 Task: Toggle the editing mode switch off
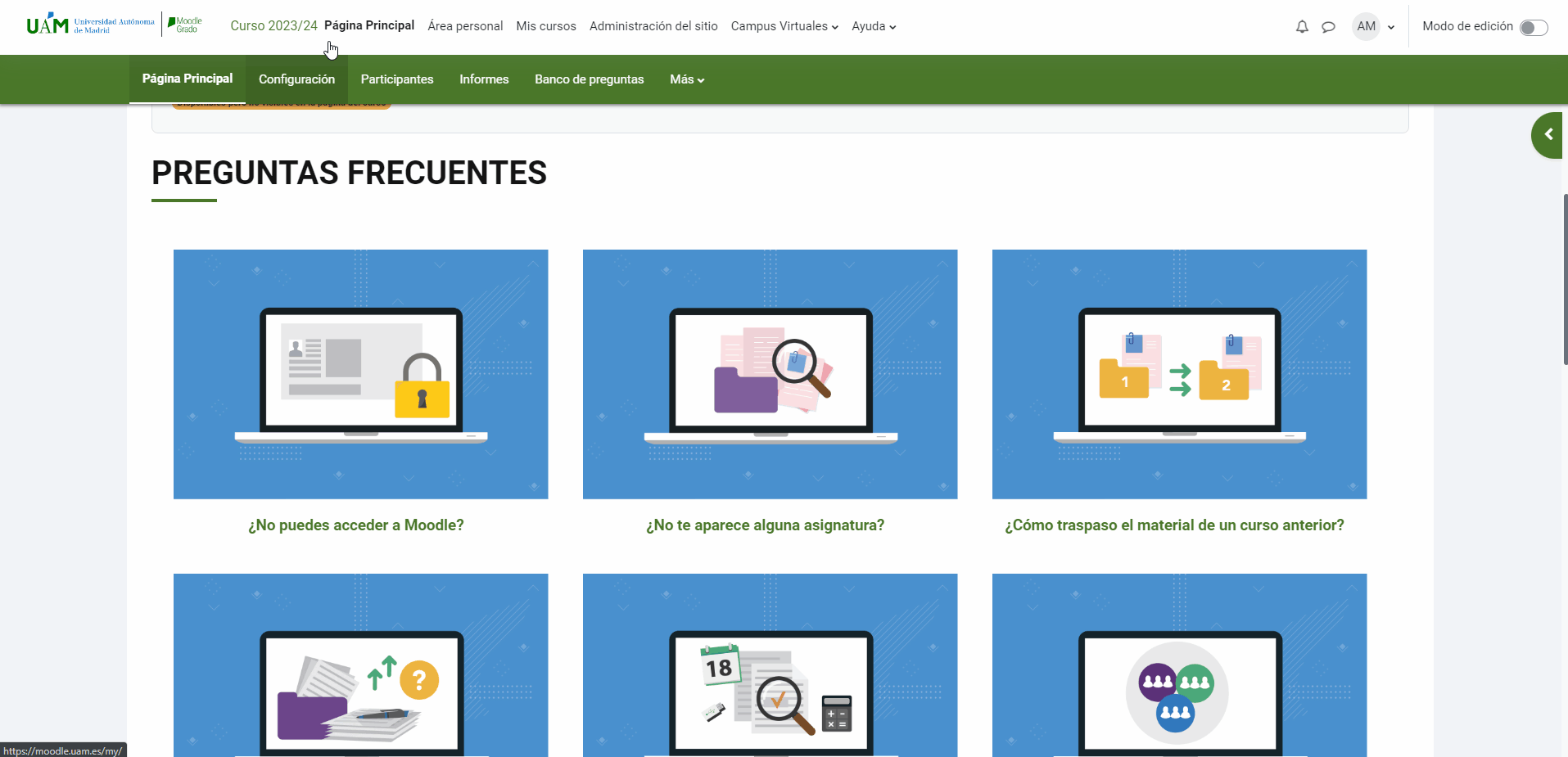pyautogui.click(x=1534, y=26)
